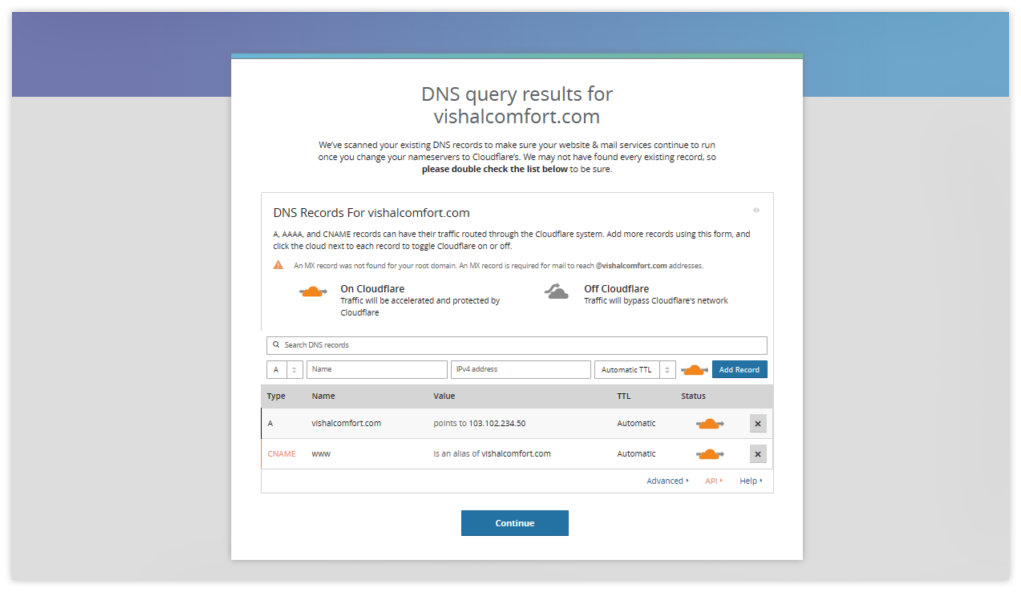Click the Continue button
This screenshot has width=1021, height=592.
coord(514,523)
